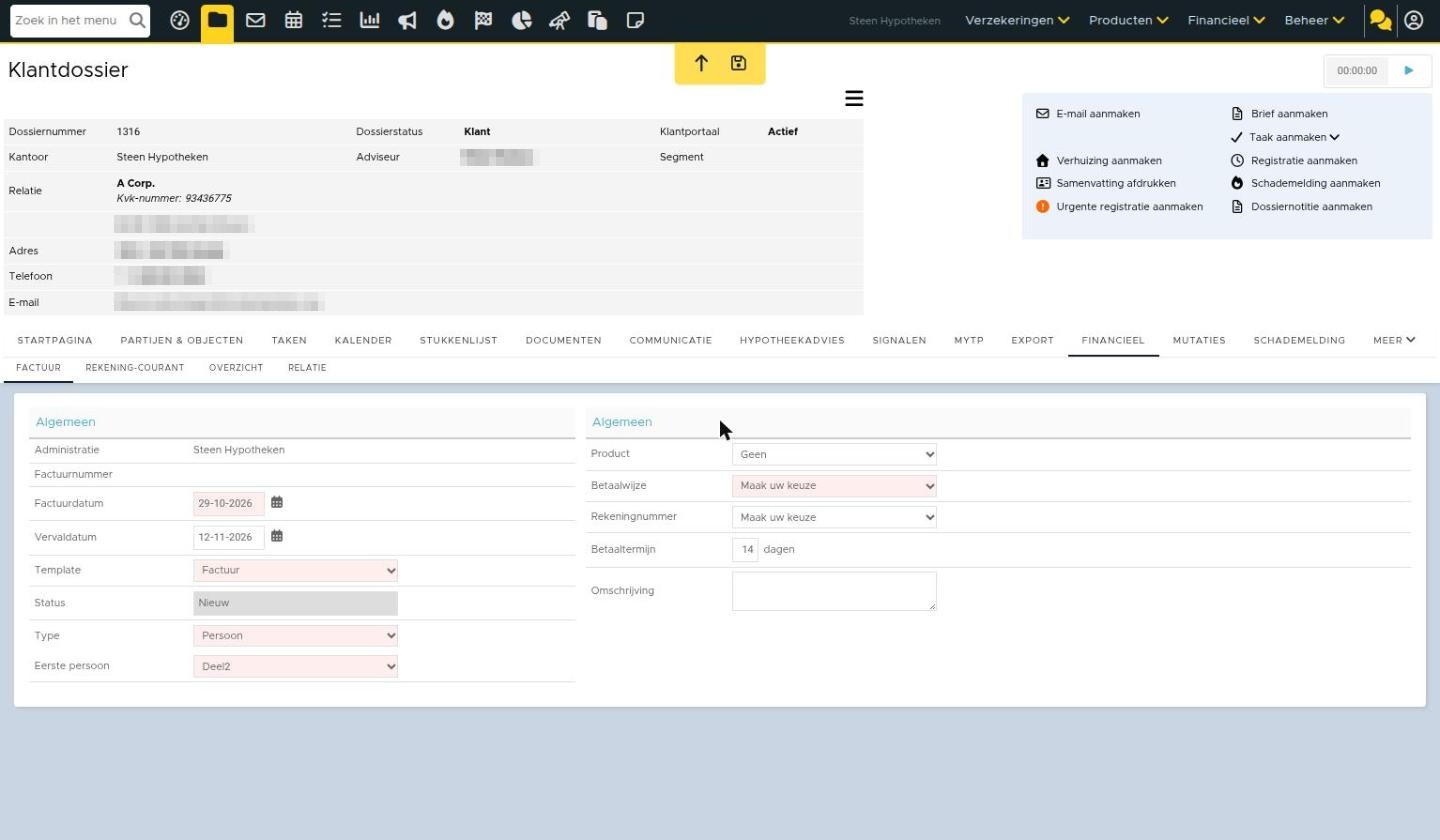
Task: Open Factuurdatum calendar picker
Action: (277, 502)
